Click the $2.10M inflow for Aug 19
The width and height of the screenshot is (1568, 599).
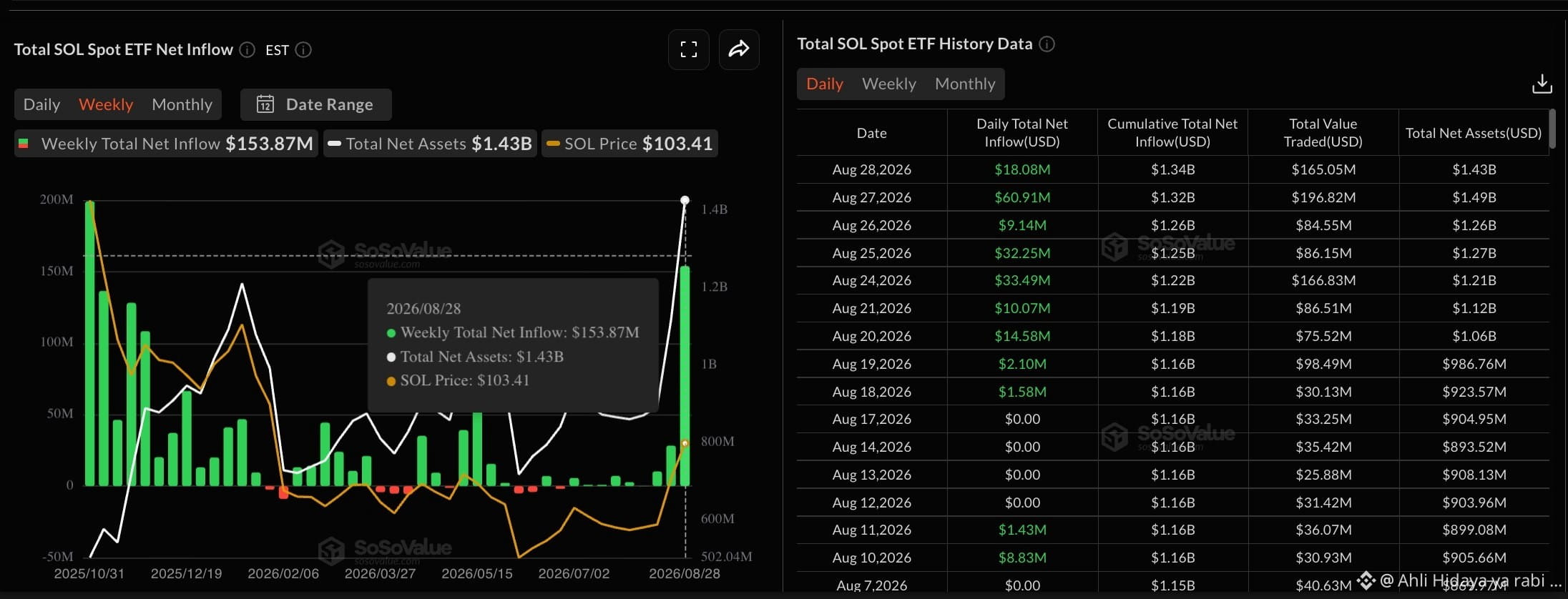click(1022, 364)
